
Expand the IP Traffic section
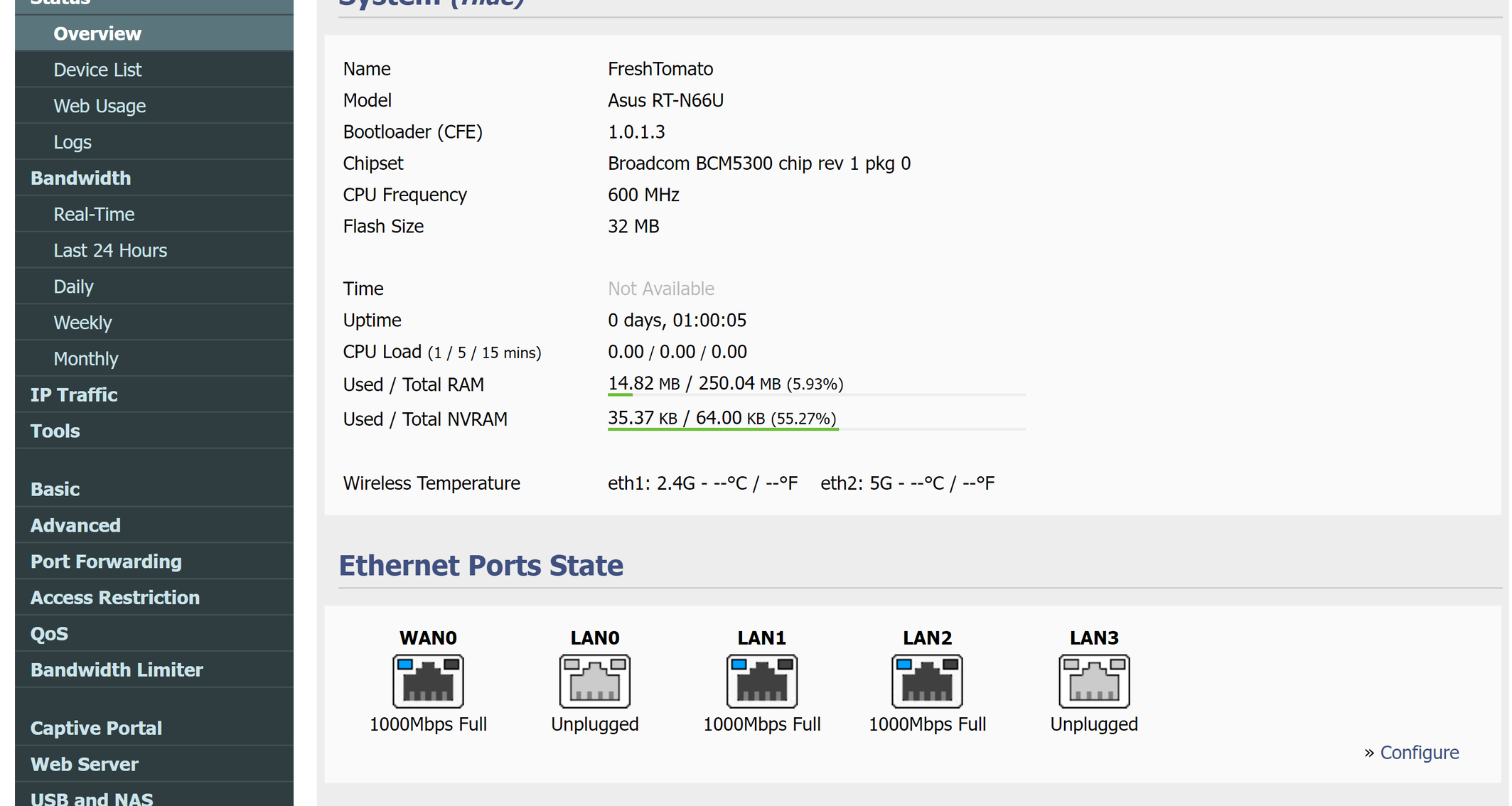(74, 395)
